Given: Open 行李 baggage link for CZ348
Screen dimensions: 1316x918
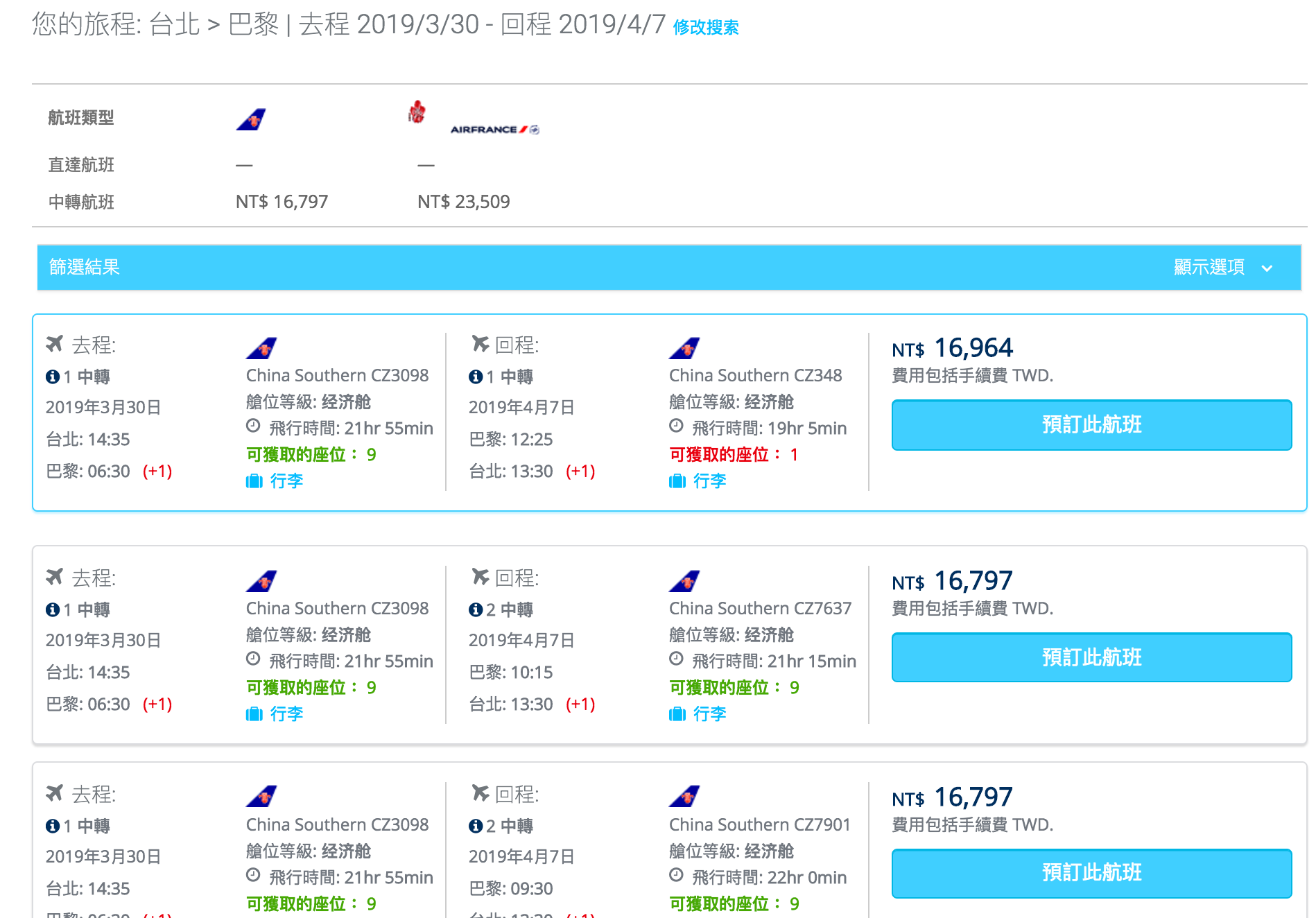Looking at the screenshot, I should coord(709,481).
